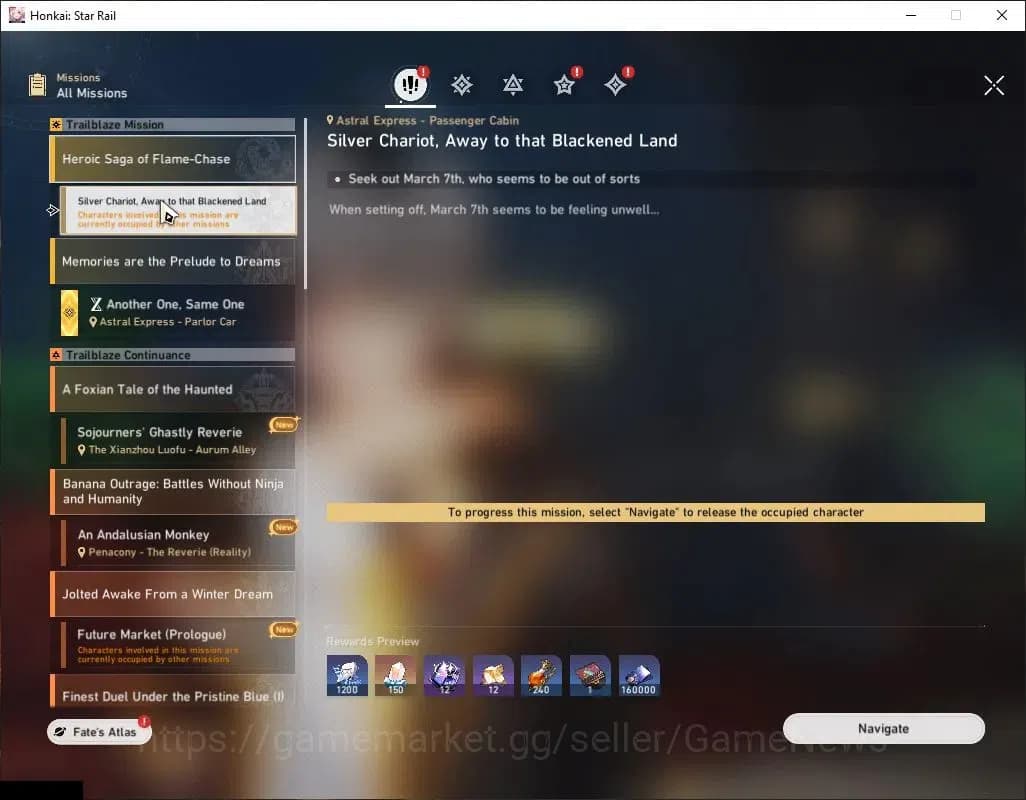Open Future Market (Prologue) mission
The width and height of the screenshot is (1026, 800).
click(178, 645)
